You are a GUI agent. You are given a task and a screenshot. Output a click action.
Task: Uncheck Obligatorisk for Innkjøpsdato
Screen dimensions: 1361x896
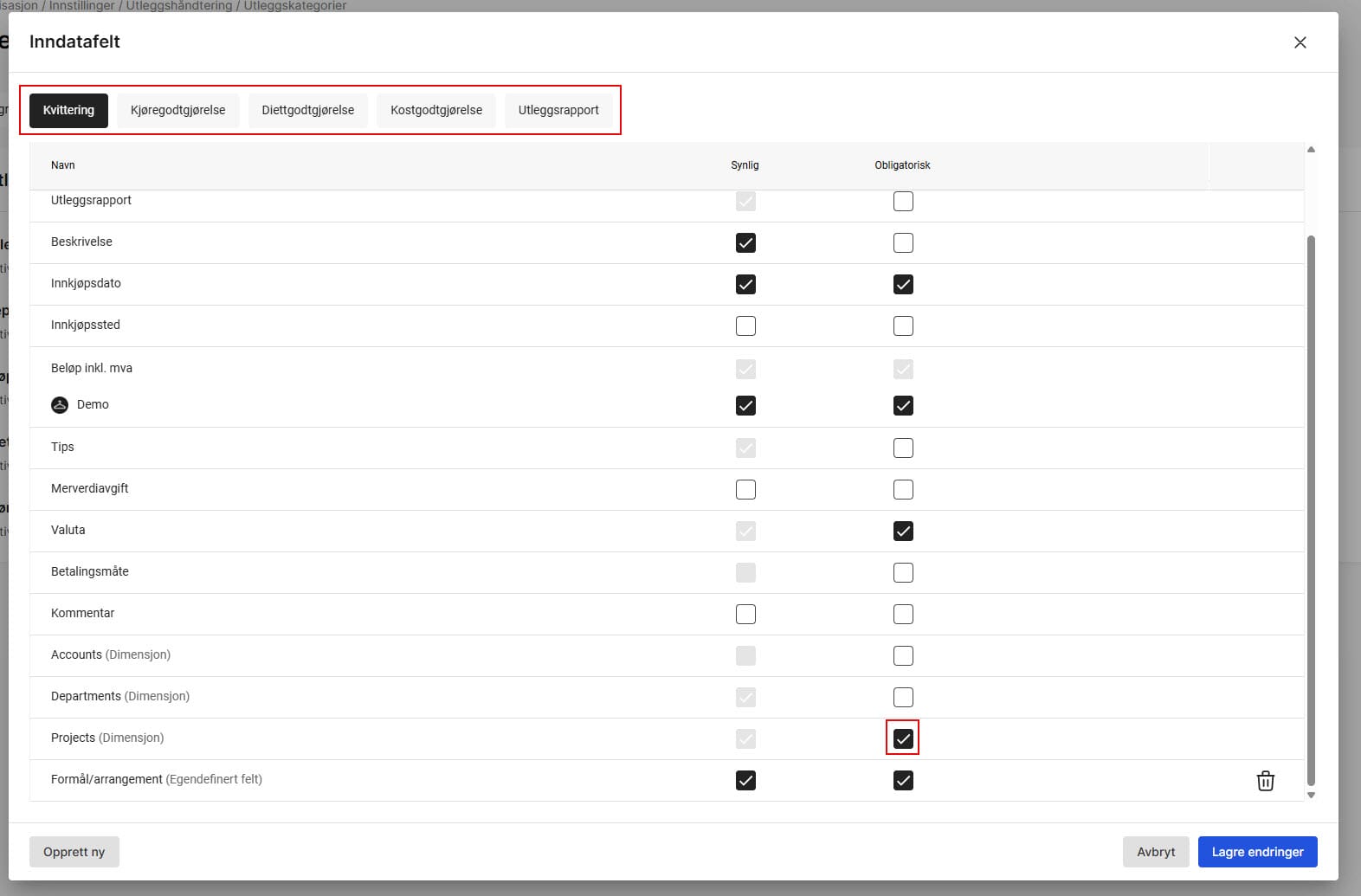(903, 285)
